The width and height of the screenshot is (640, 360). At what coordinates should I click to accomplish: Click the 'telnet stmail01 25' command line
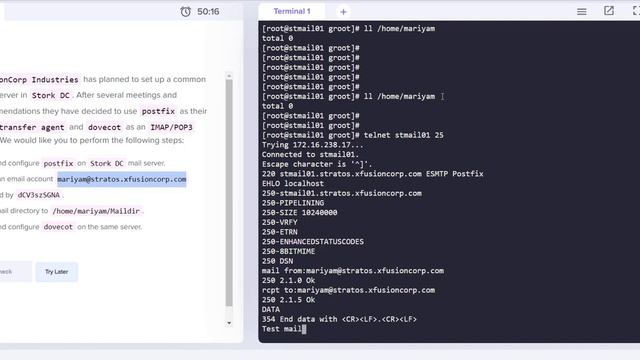pos(353,135)
